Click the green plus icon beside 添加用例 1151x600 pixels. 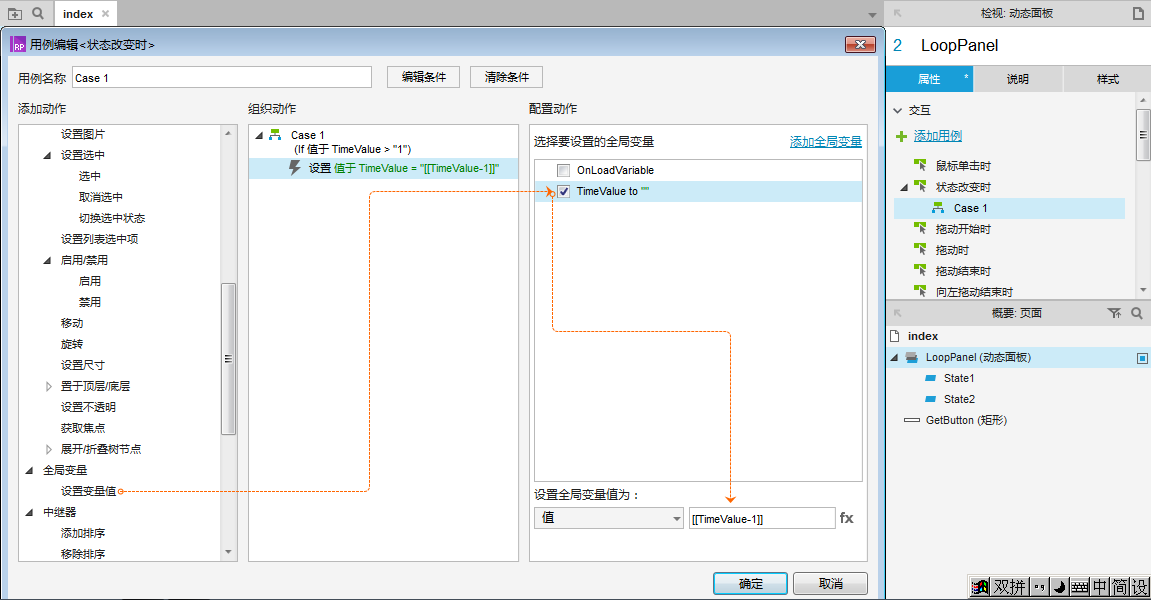(901, 136)
